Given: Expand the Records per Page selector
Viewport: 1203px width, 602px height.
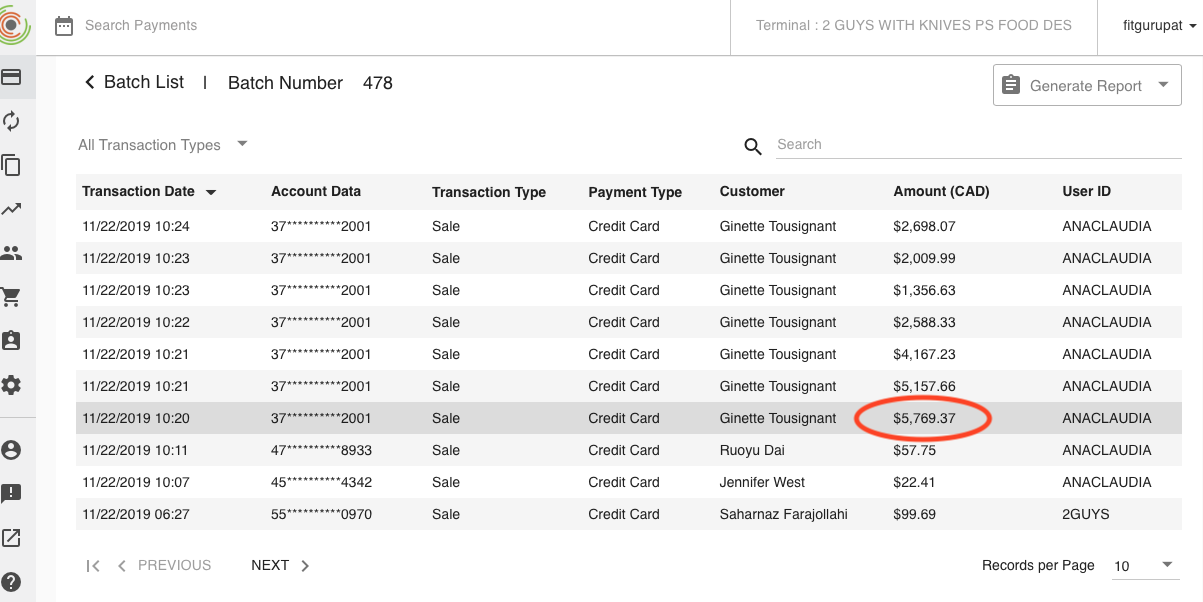Looking at the screenshot, I should [1145, 566].
